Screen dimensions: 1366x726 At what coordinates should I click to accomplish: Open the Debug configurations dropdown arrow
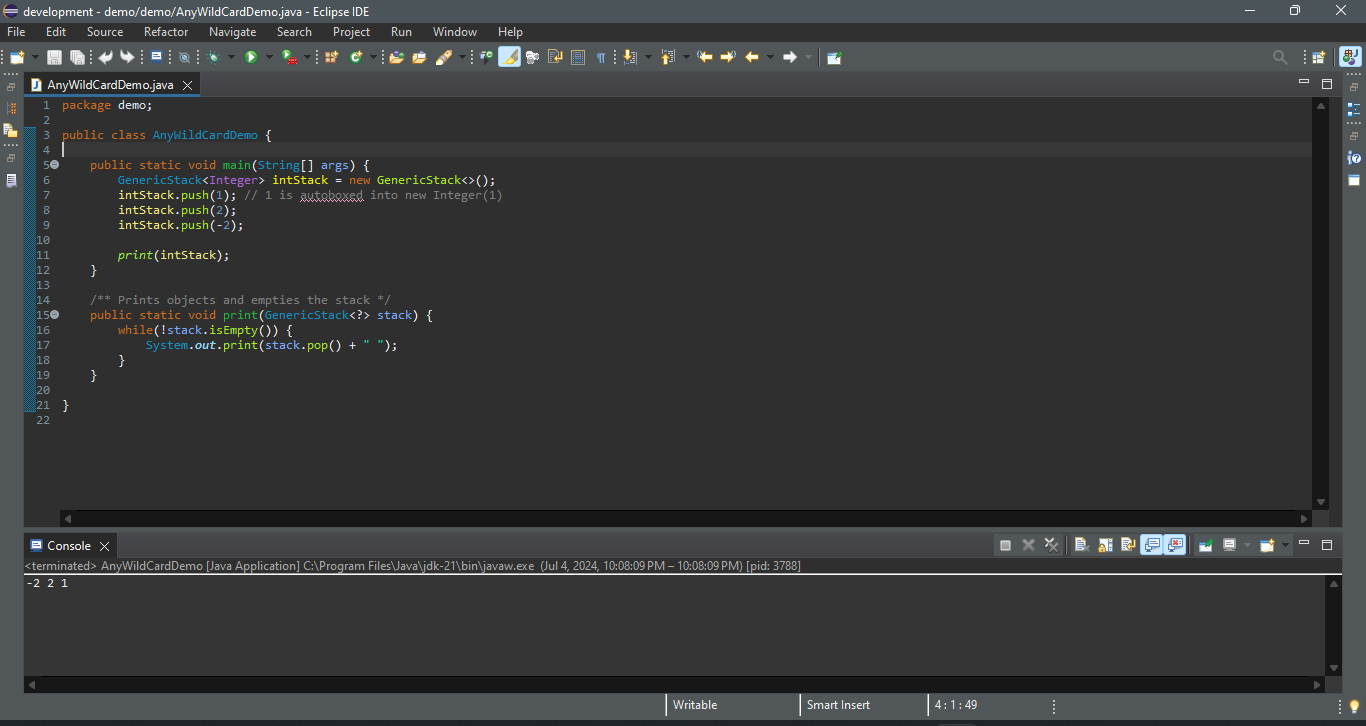(232, 58)
